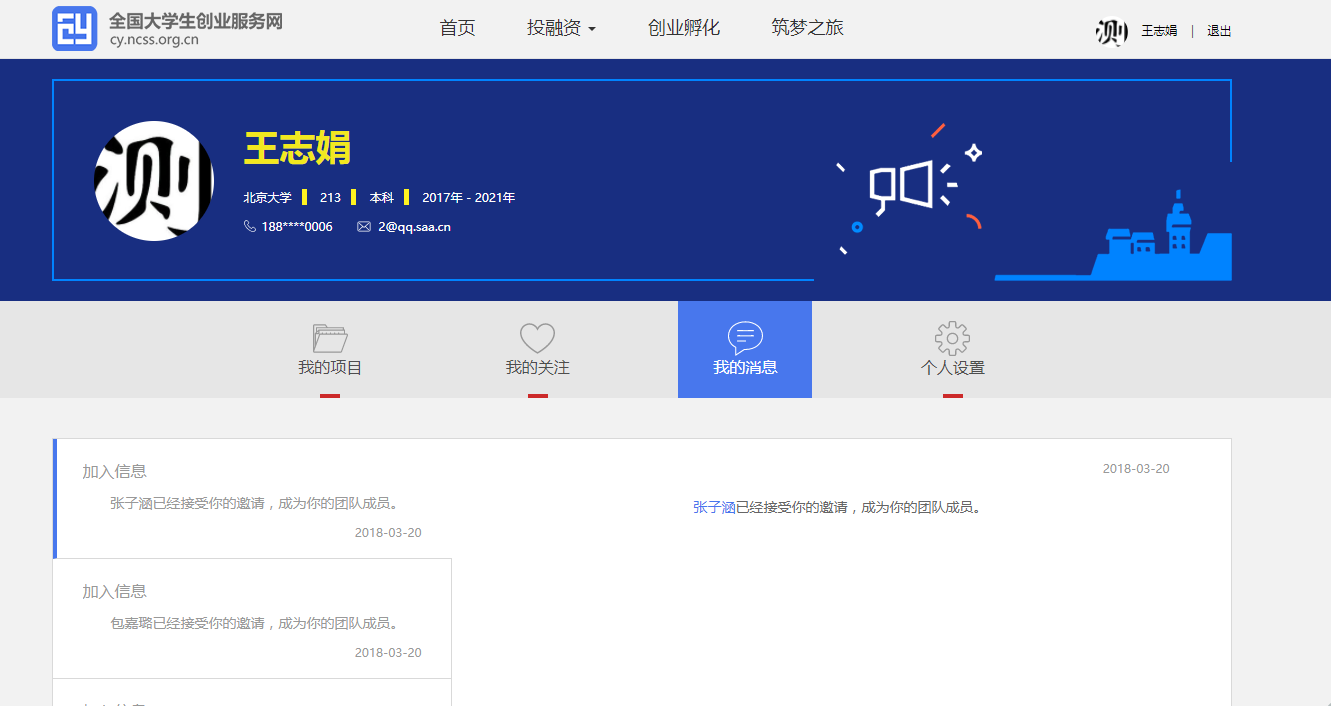Open 筑梦之旅 navigation item

807,28
